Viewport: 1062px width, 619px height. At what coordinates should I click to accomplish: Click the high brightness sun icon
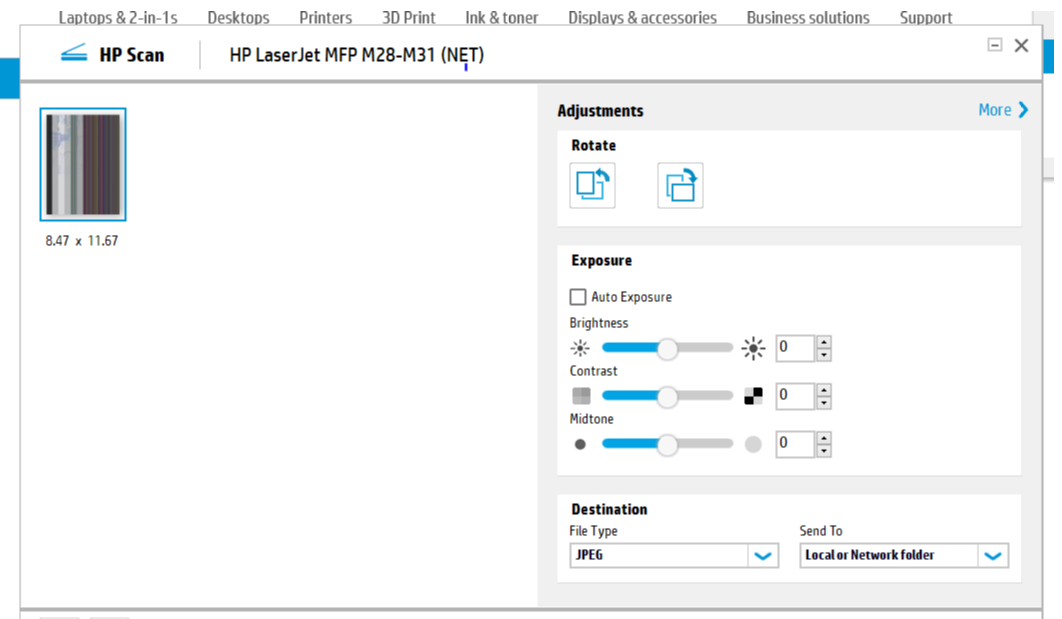pos(753,348)
